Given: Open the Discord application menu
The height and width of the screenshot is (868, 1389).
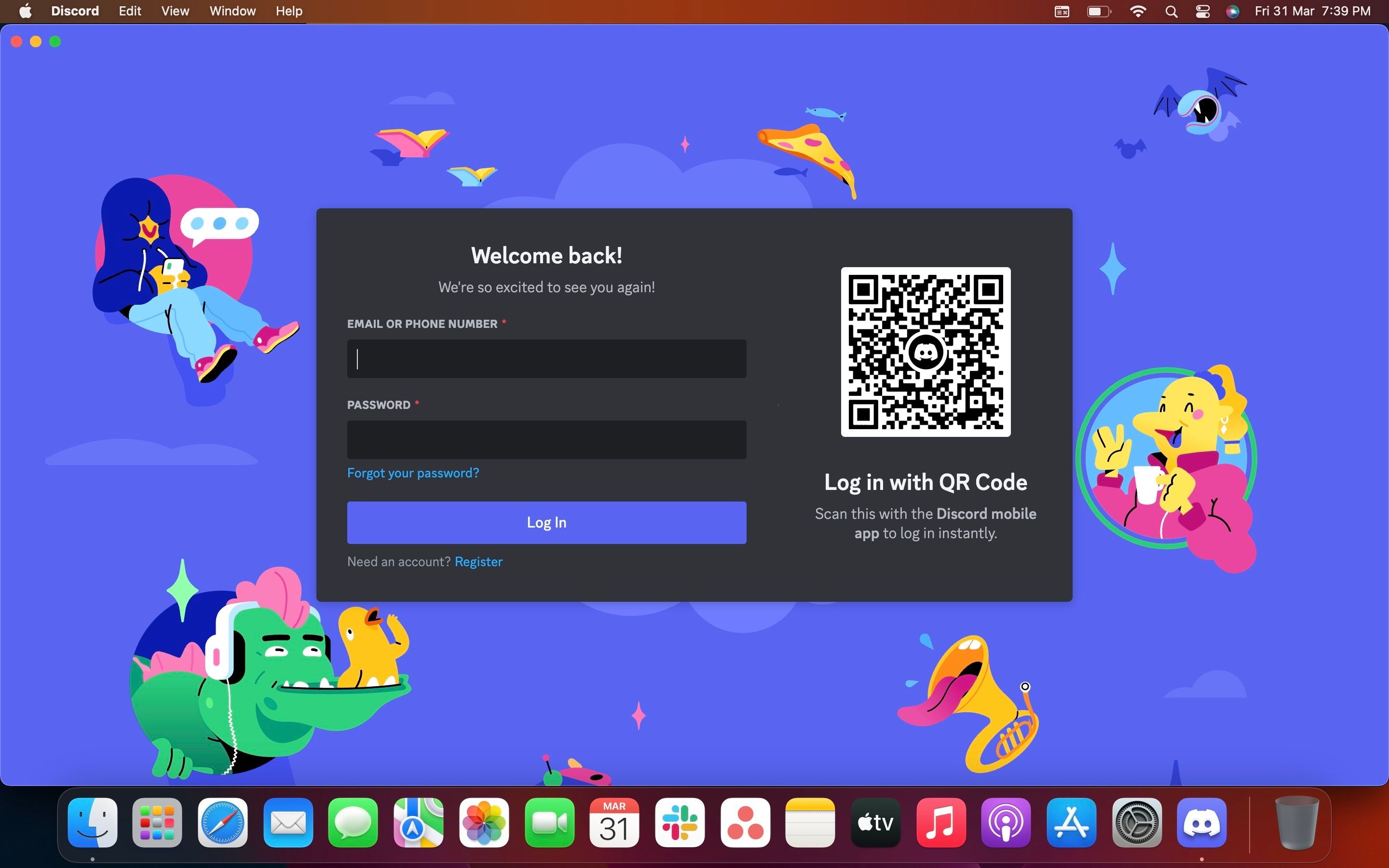Looking at the screenshot, I should [x=75, y=11].
